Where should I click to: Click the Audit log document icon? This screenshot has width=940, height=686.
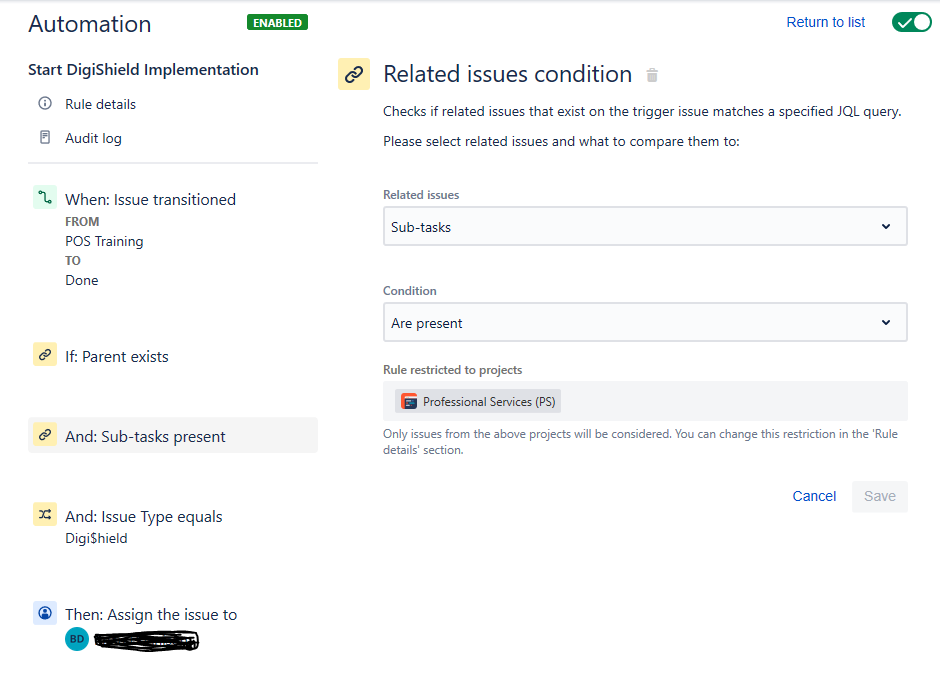(x=45, y=137)
